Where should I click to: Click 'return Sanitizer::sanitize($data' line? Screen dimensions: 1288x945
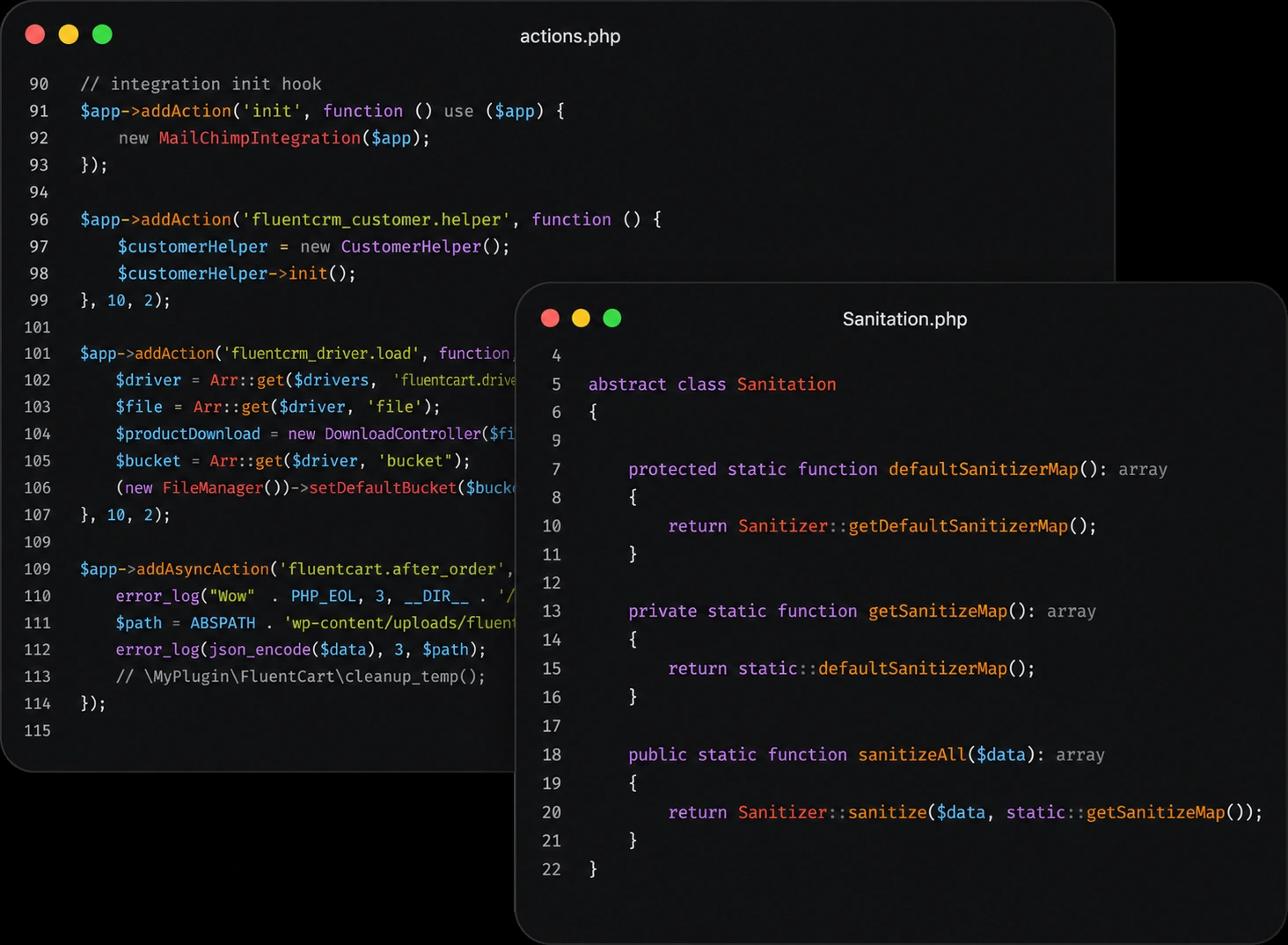click(x=965, y=812)
